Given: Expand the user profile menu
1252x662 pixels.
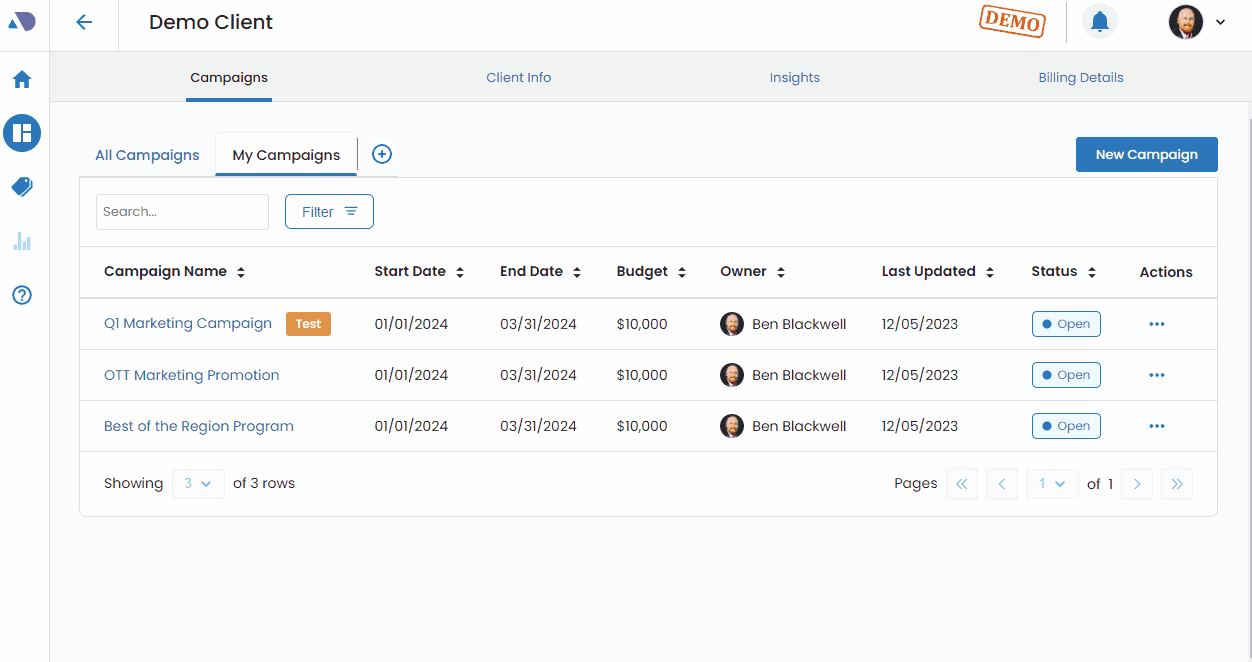Looking at the screenshot, I should (1198, 22).
